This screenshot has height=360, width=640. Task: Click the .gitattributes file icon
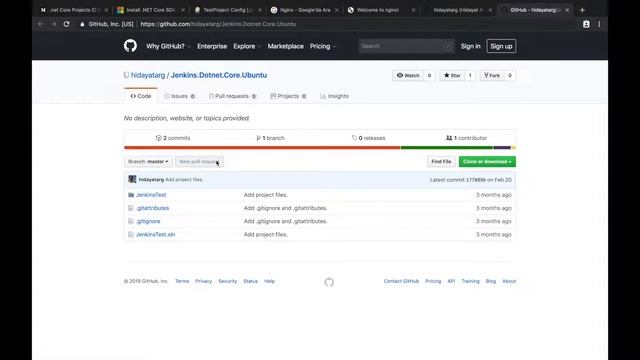(x=131, y=208)
